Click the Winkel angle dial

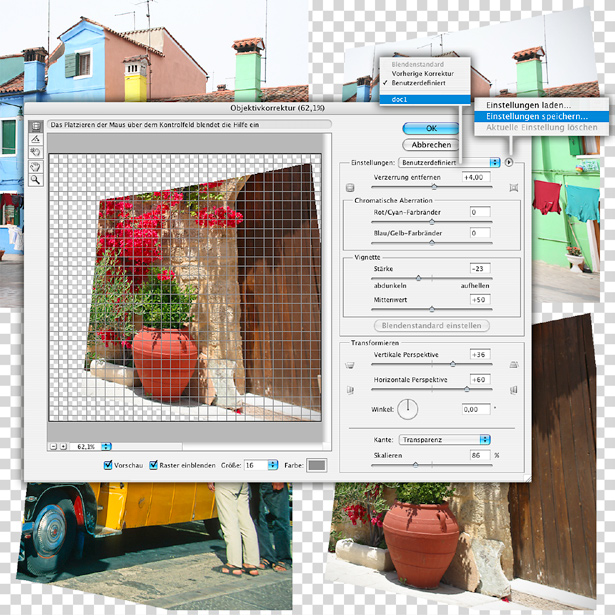click(x=409, y=408)
